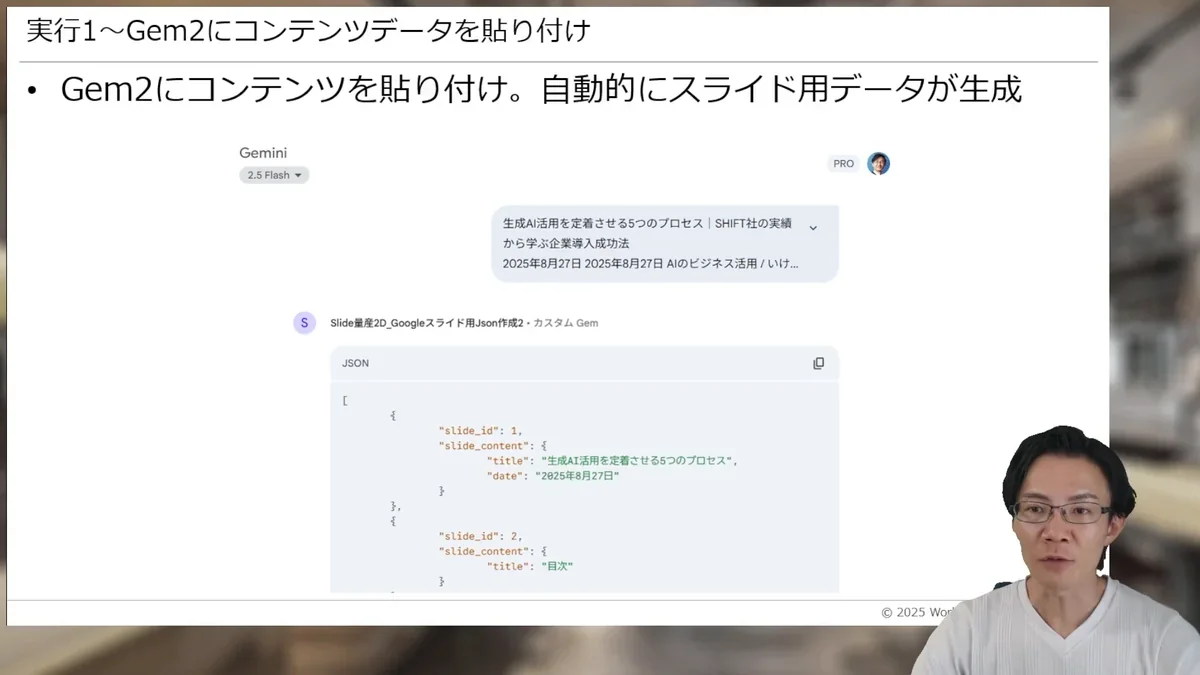Image resolution: width=1200 pixels, height=675 pixels.
Task: Open the 2.5 Flash model dropdown
Action: click(x=274, y=175)
